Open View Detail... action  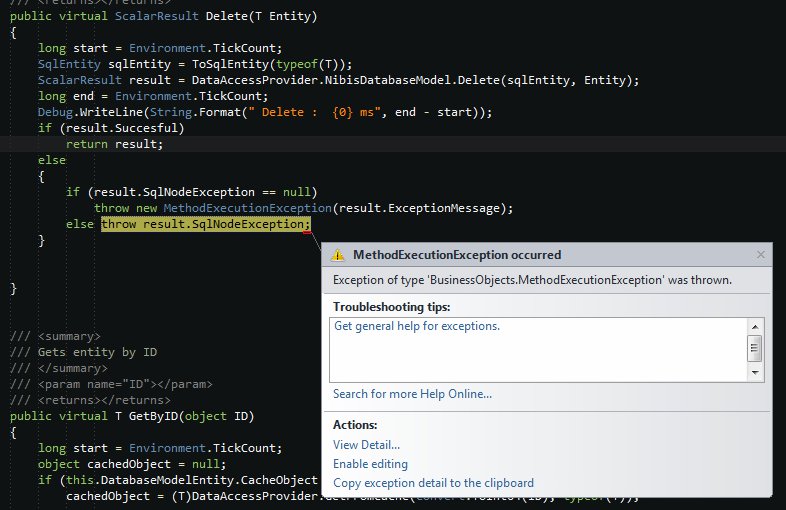coord(366,445)
